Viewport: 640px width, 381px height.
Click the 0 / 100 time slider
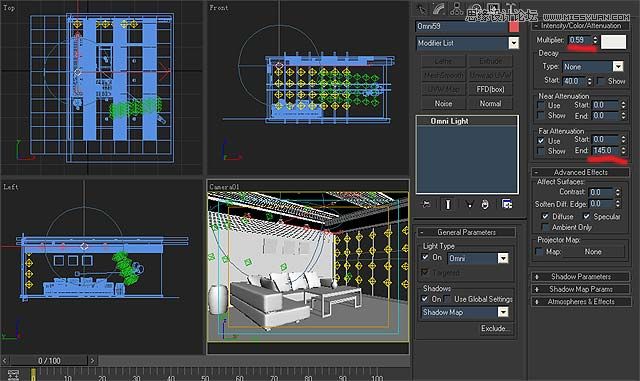49,360
